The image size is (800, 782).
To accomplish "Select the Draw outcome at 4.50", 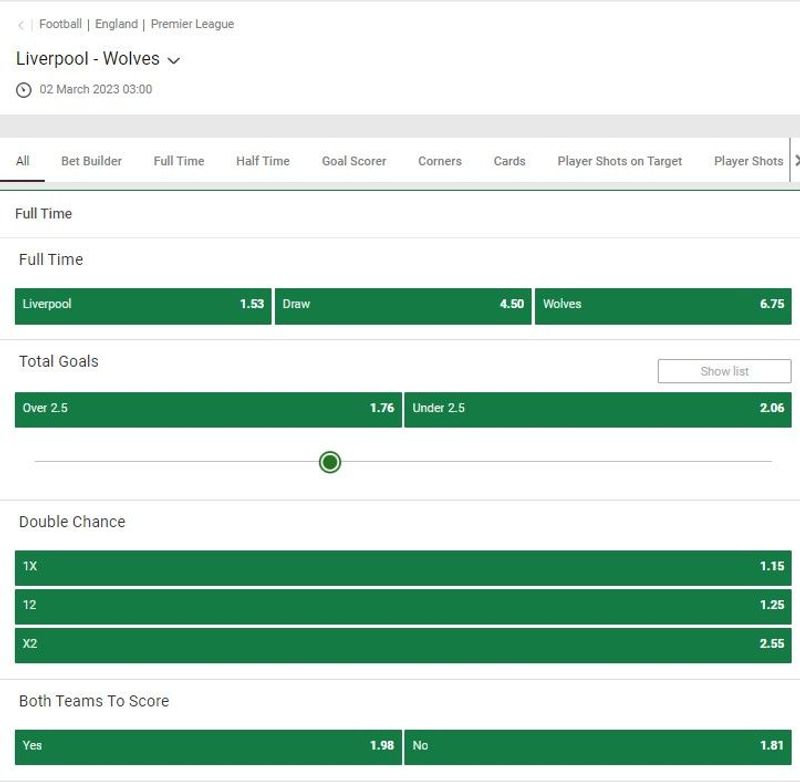I will (x=403, y=306).
